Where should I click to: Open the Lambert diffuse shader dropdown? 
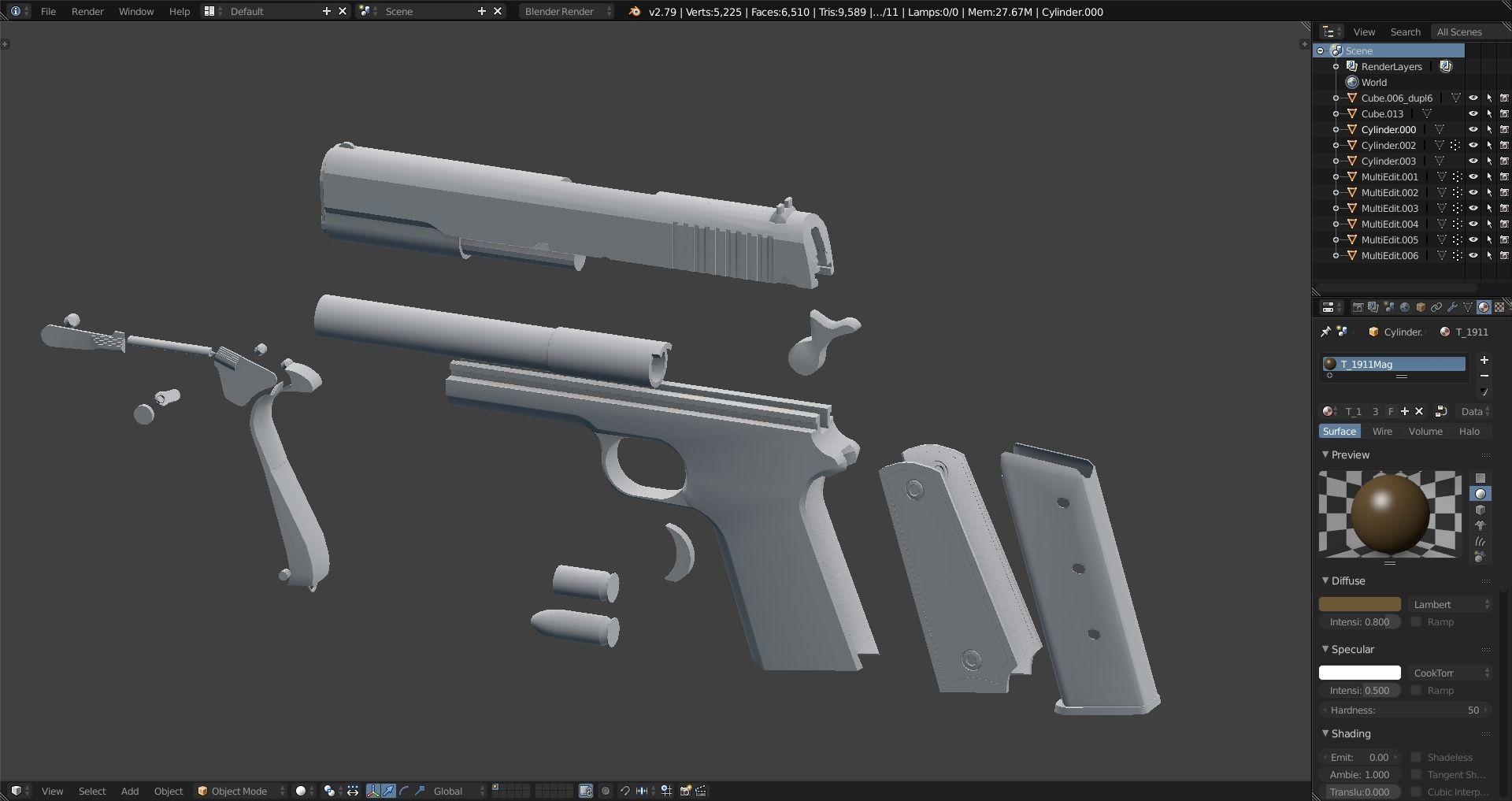1450,604
